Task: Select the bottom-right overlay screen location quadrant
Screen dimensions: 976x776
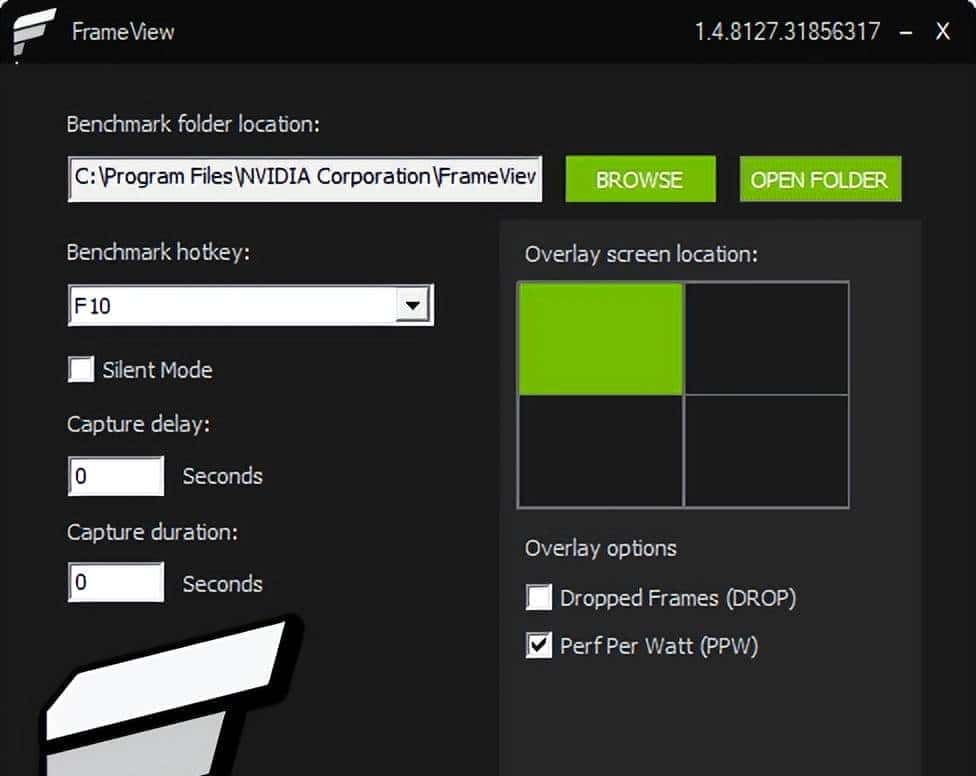Action: click(x=766, y=451)
